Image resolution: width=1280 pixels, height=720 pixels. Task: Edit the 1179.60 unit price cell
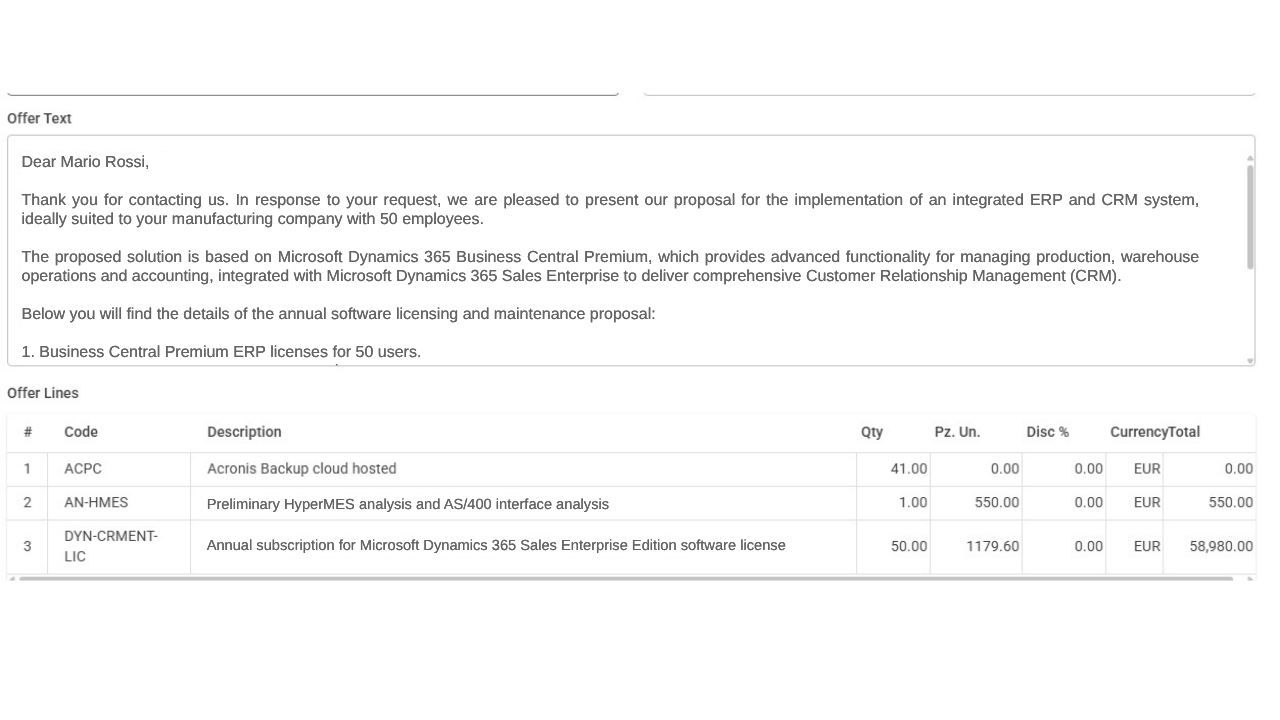976,547
